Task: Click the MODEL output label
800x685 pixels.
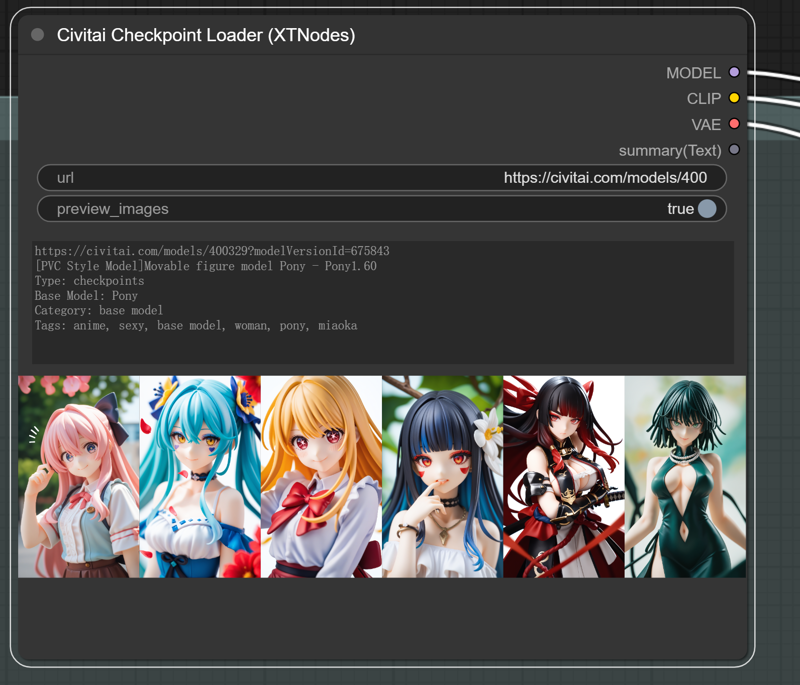Action: [693, 73]
